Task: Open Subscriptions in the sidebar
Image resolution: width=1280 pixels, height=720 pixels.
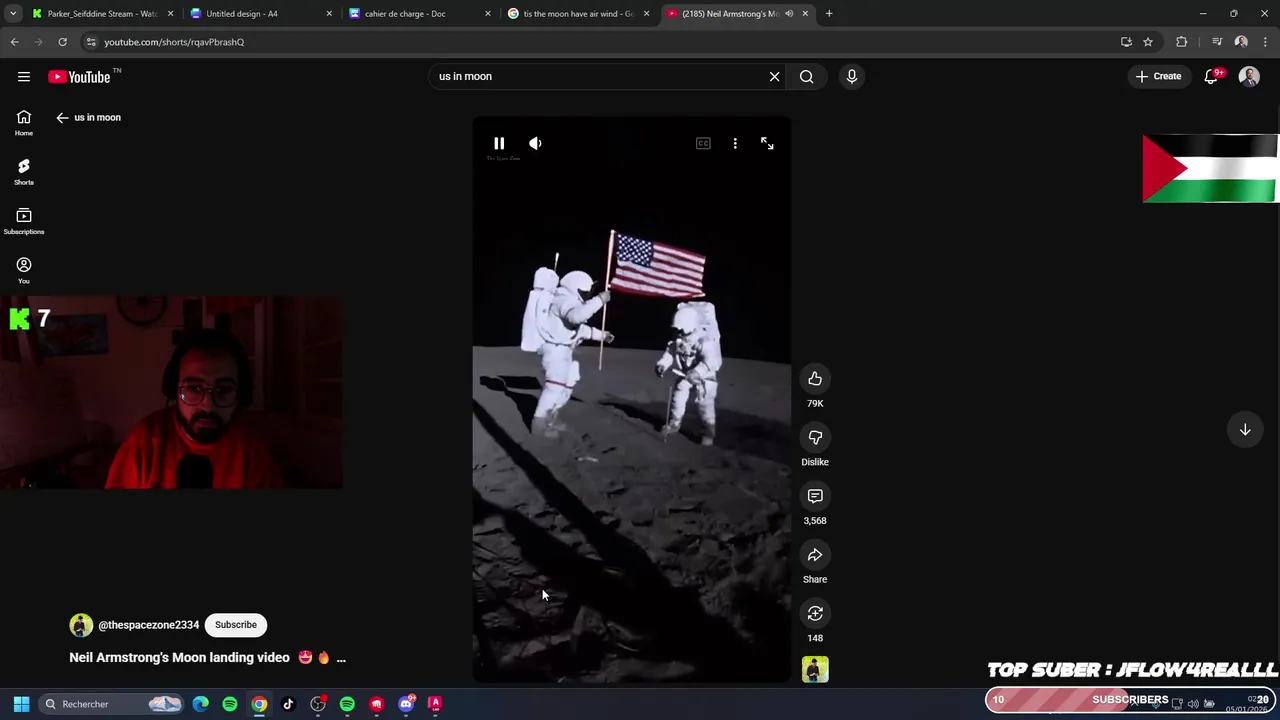Action: [24, 221]
